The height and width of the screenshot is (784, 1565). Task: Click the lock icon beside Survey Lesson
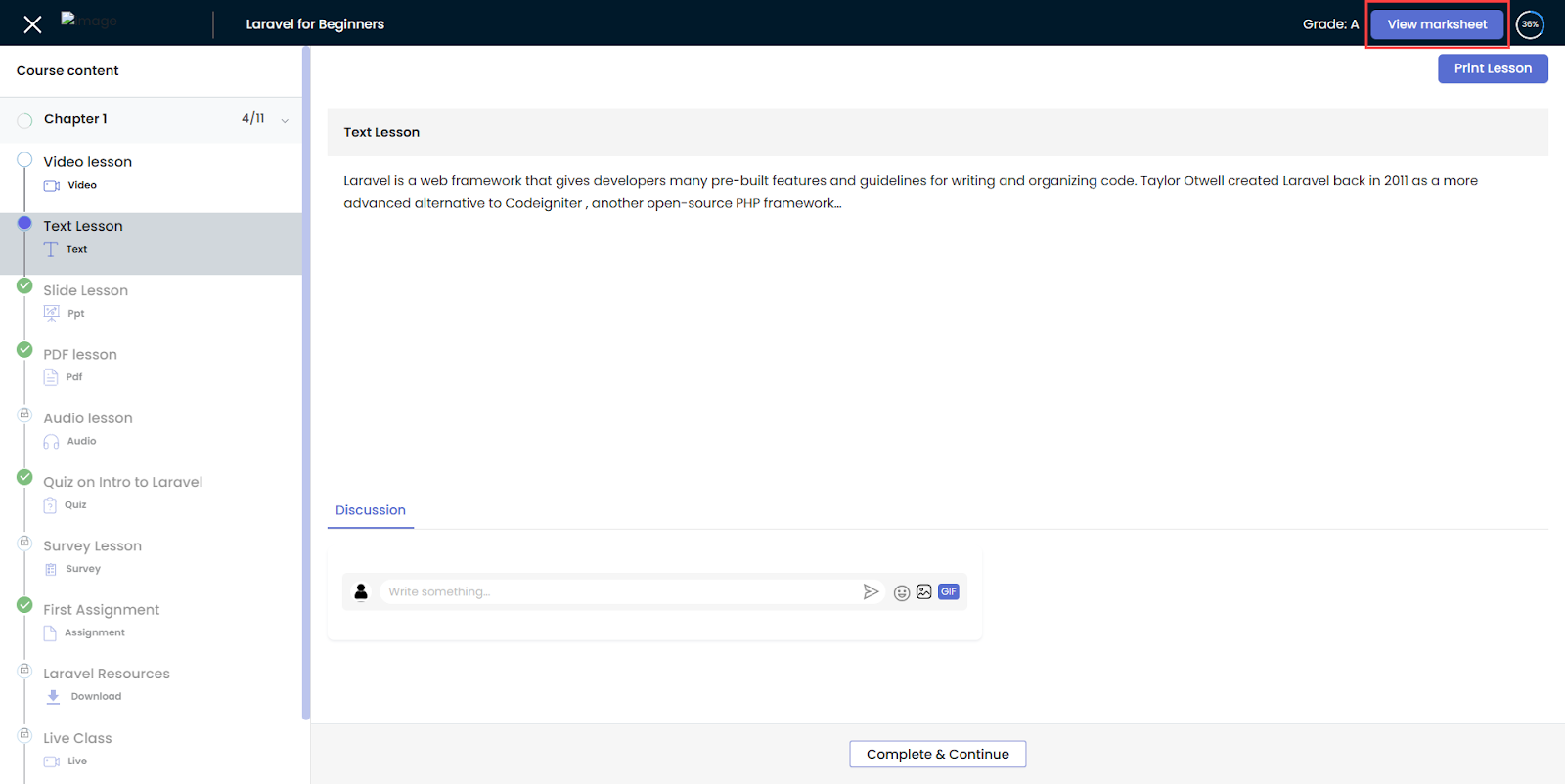[24, 542]
